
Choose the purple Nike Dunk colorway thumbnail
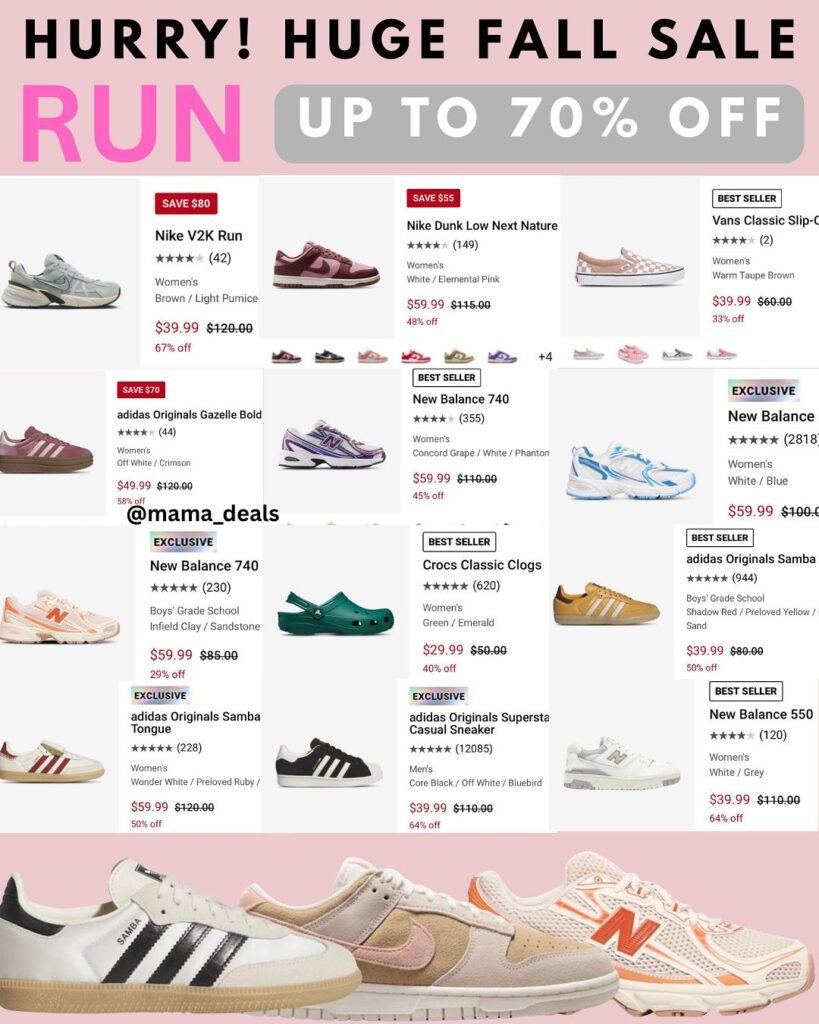[x=502, y=357]
